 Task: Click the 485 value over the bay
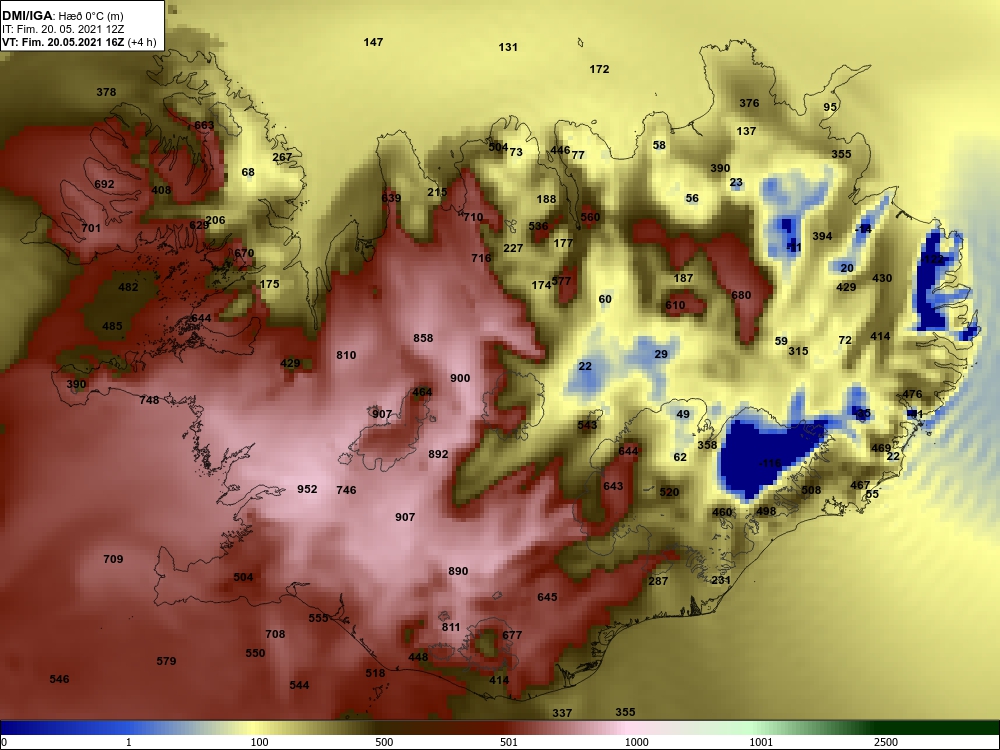pos(112,326)
